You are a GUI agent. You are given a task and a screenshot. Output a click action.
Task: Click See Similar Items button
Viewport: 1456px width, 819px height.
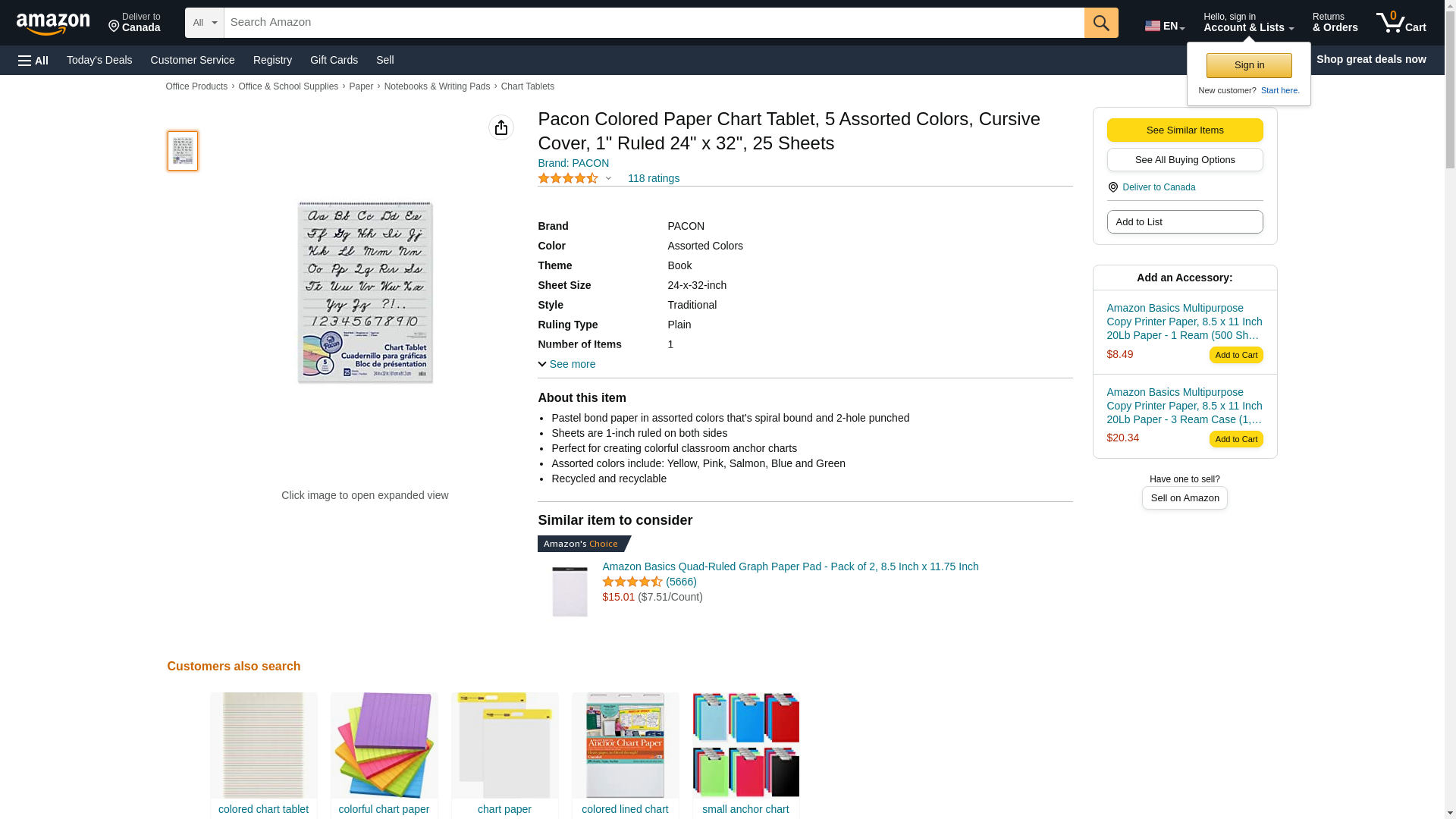pyautogui.click(x=1185, y=130)
